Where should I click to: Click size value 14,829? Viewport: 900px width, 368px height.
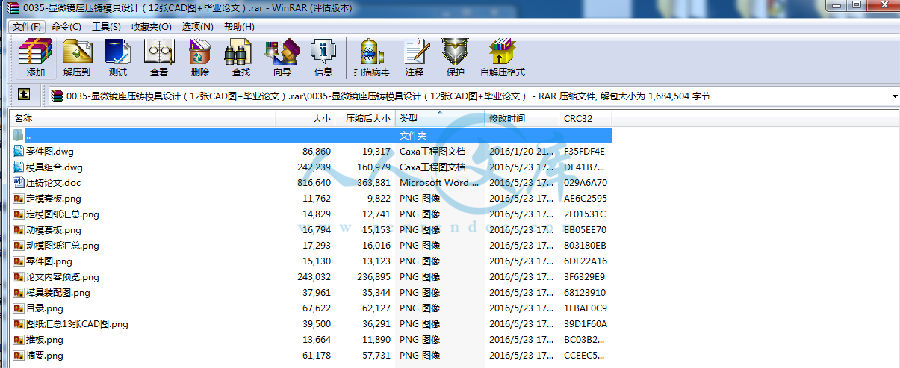(x=316, y=214)
